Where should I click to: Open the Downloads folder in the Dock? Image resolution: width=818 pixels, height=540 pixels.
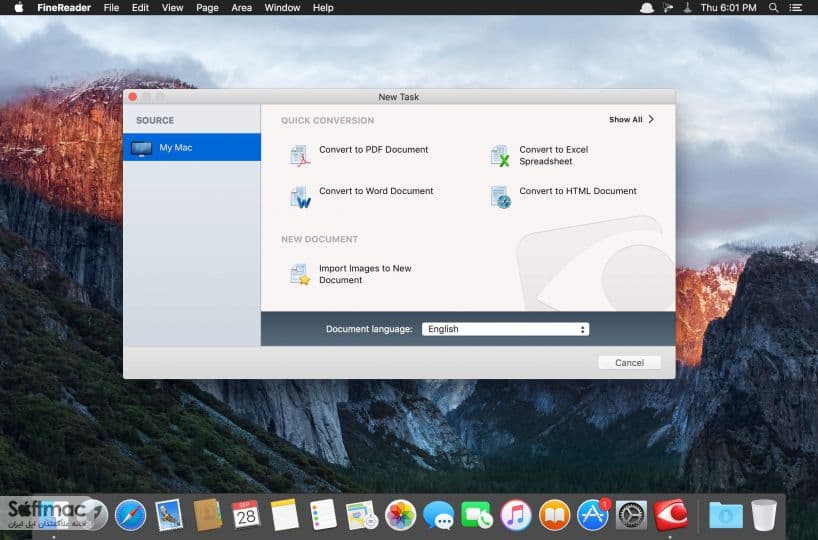tap(726, 515)
